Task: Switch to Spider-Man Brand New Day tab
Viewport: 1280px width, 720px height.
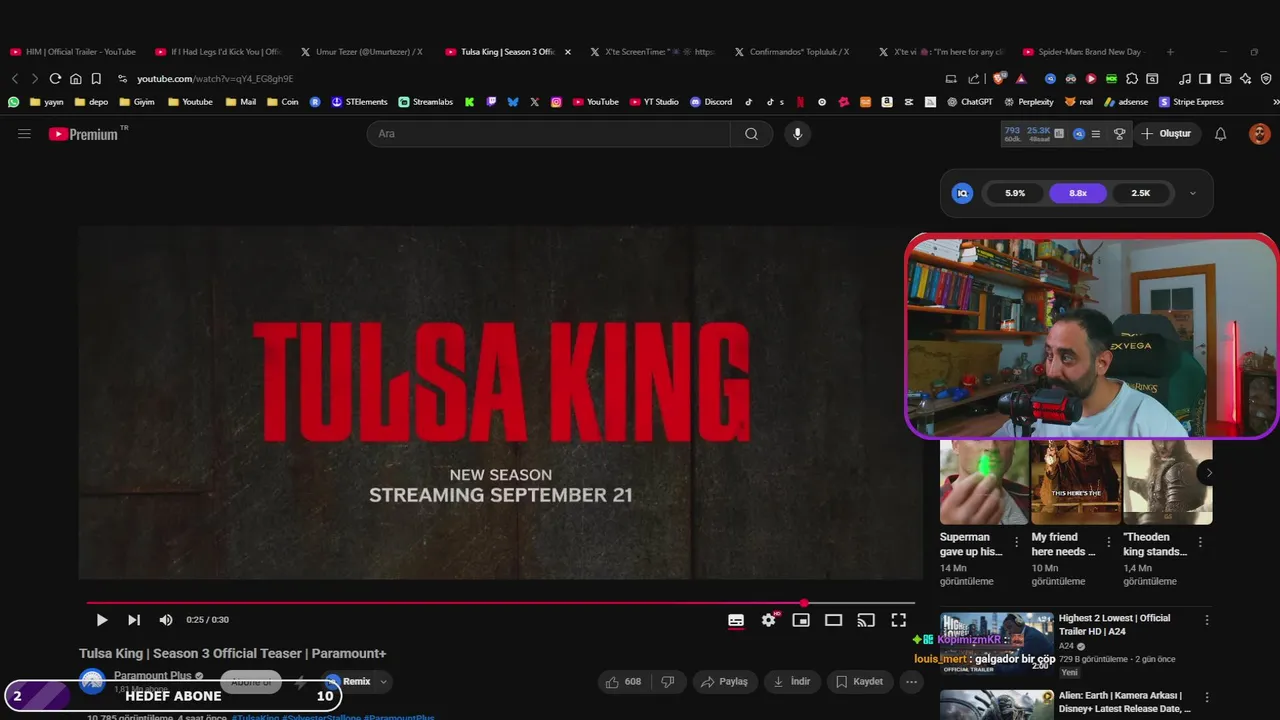Action: pos(1085,52)
